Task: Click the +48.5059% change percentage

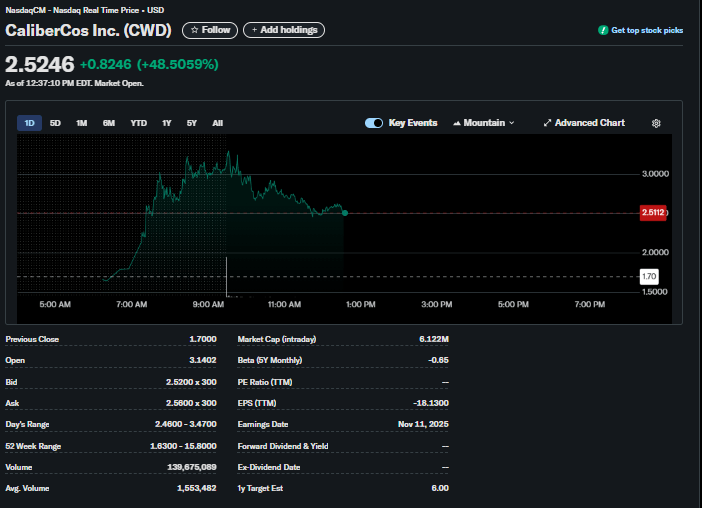Action: click(x=178, y=64)
